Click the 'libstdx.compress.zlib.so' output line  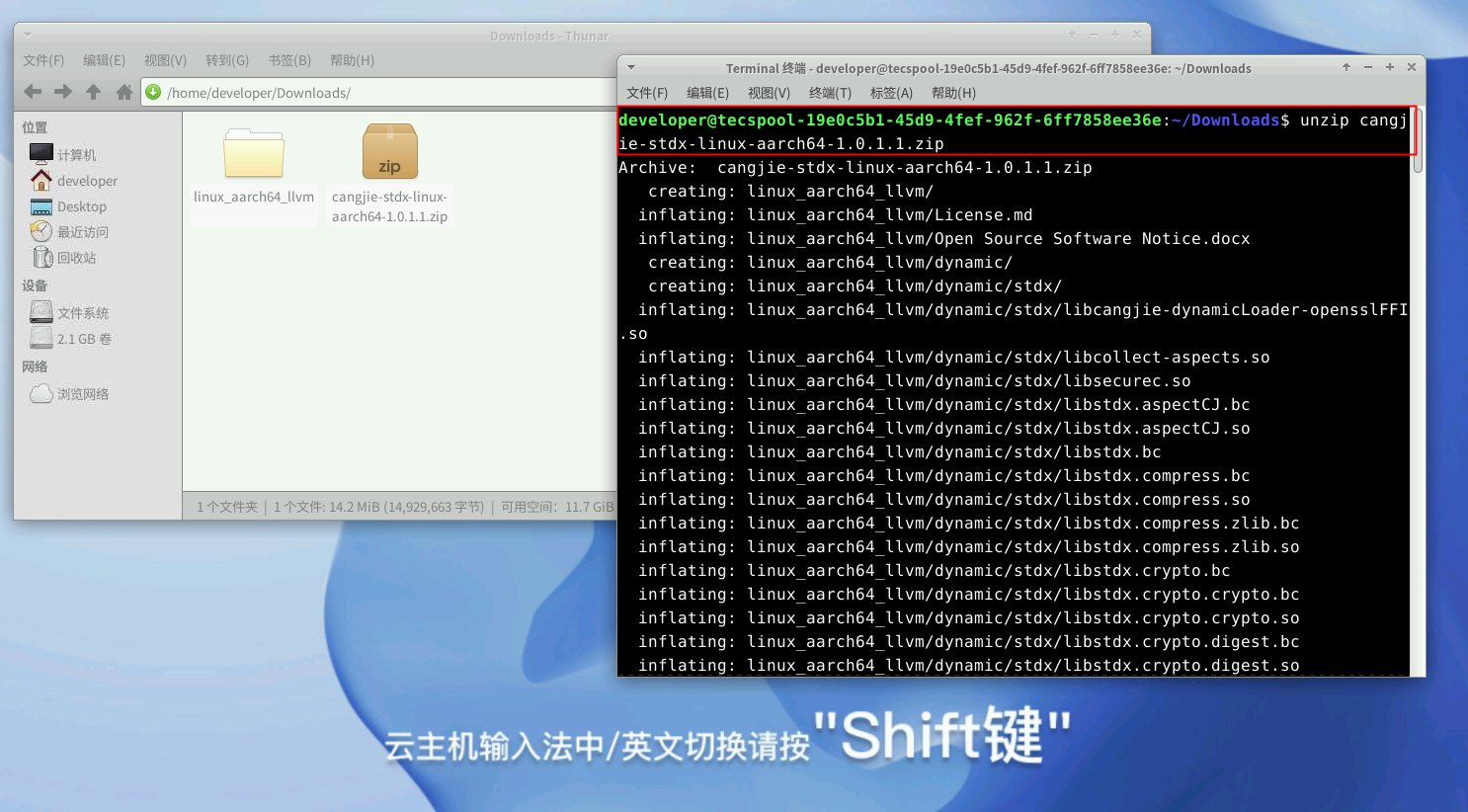(x=969, y=546)
